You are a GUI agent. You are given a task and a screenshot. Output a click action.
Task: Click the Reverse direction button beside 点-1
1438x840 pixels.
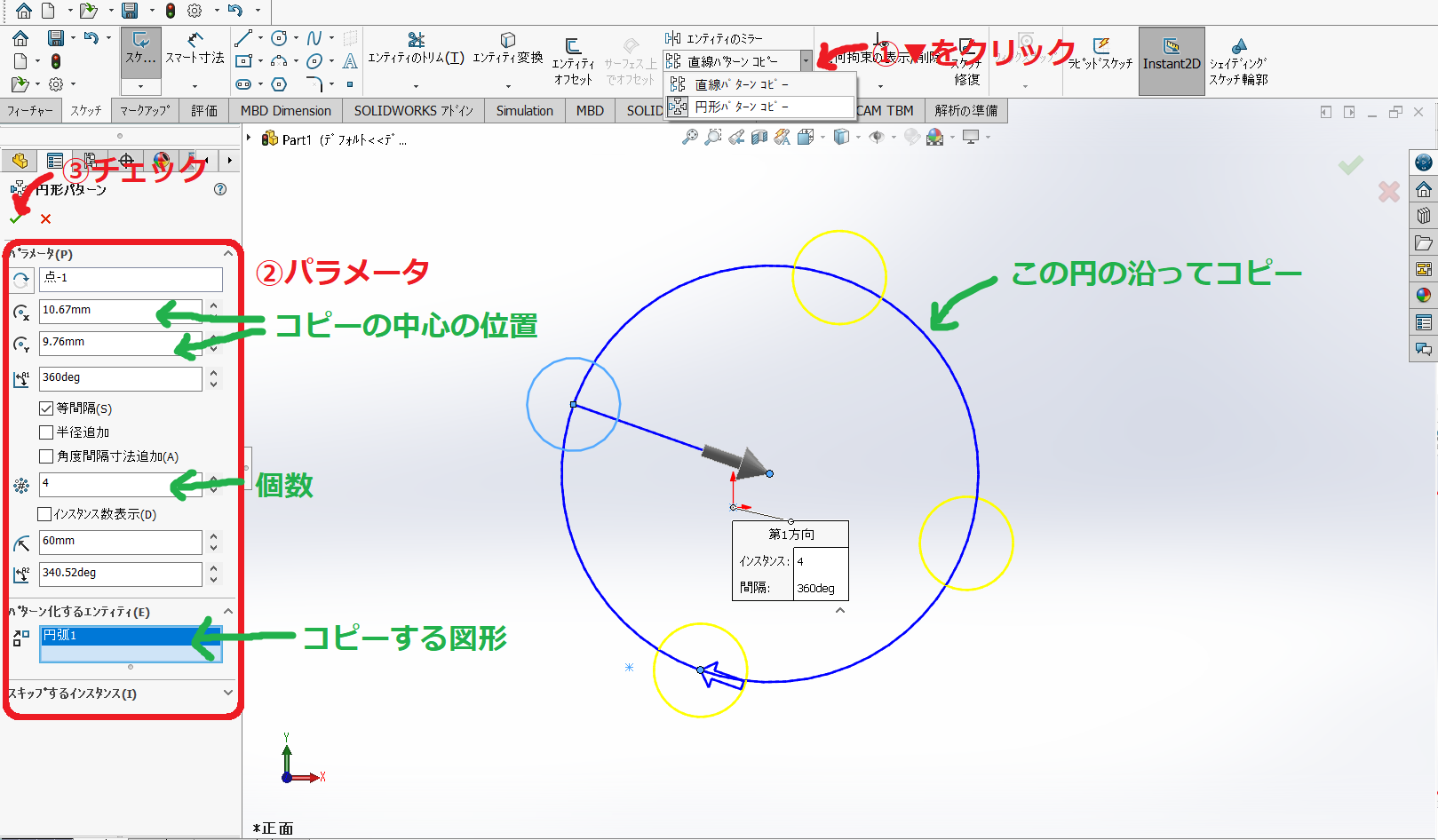[x=21, y=280]
